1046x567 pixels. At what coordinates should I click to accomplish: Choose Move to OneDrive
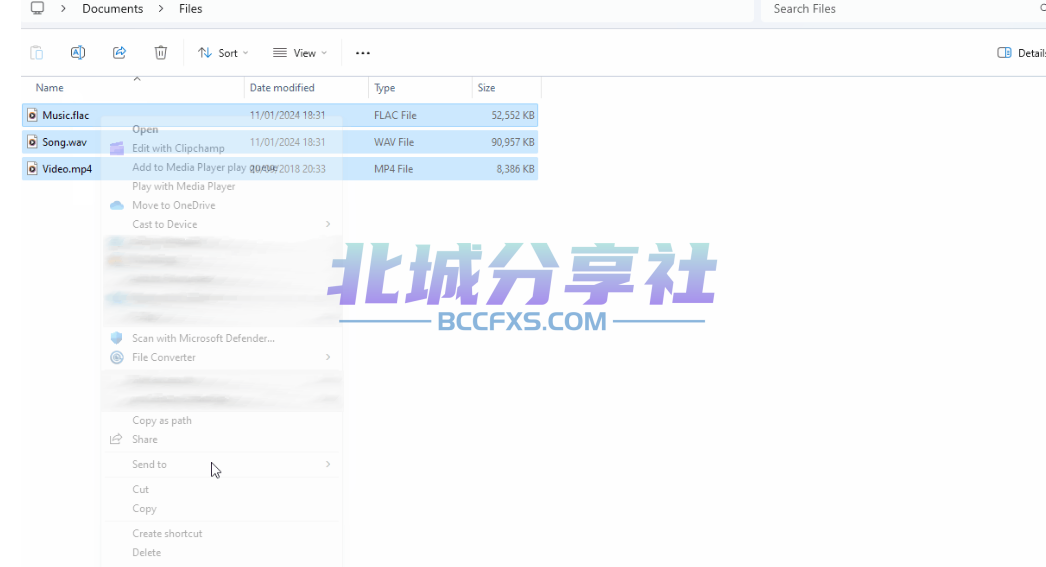click(221, 205)
